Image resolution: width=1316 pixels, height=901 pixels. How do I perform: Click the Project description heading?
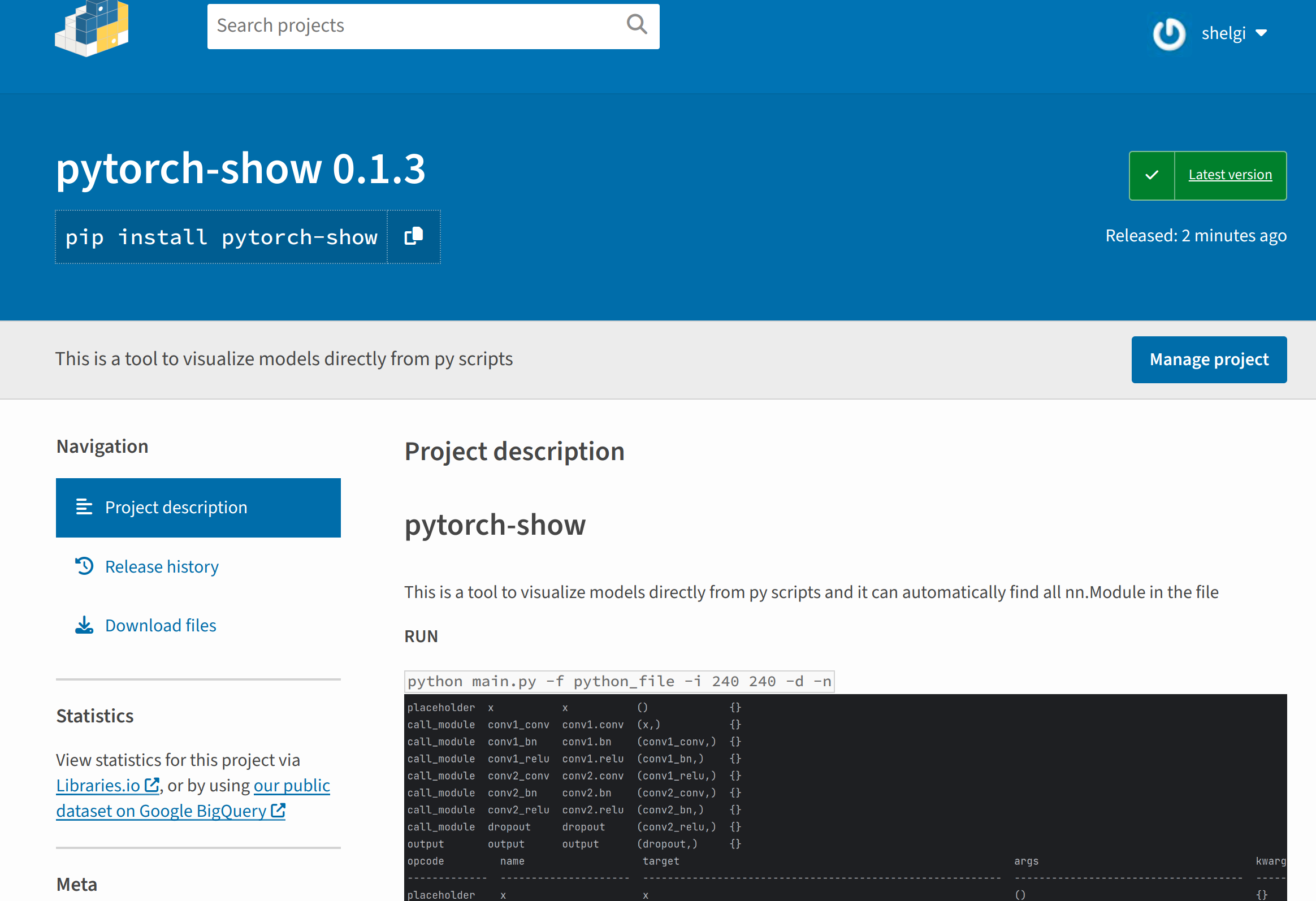tap(514, 452)
